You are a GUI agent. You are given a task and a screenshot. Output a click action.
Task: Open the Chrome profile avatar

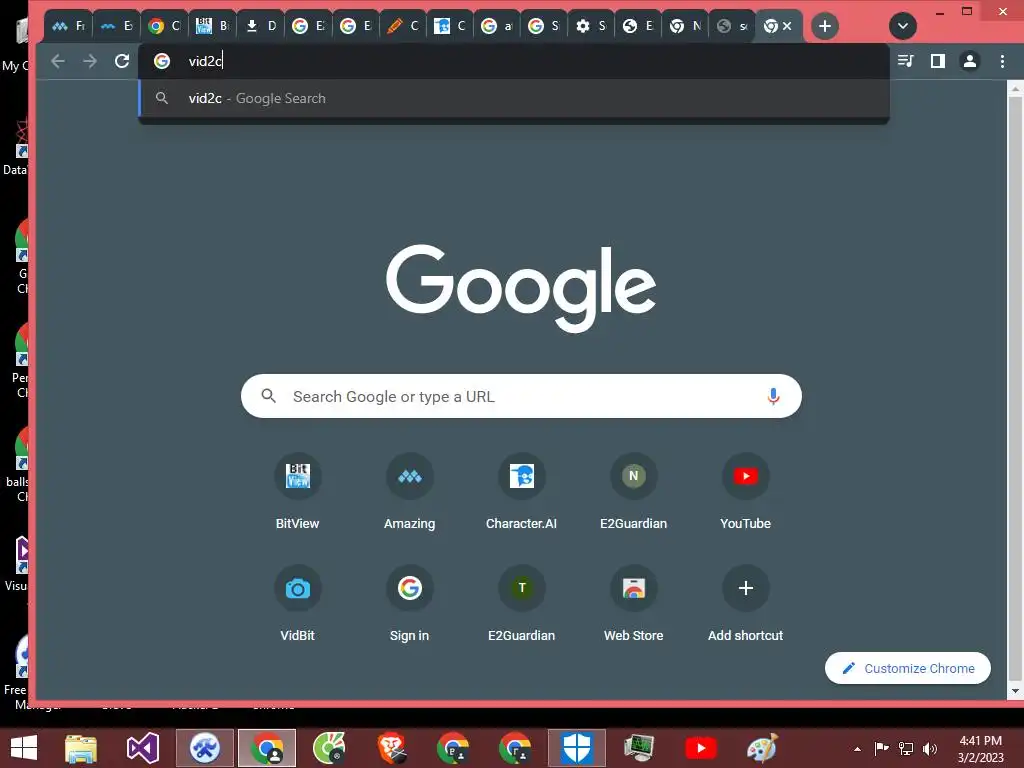click(970, 61)
